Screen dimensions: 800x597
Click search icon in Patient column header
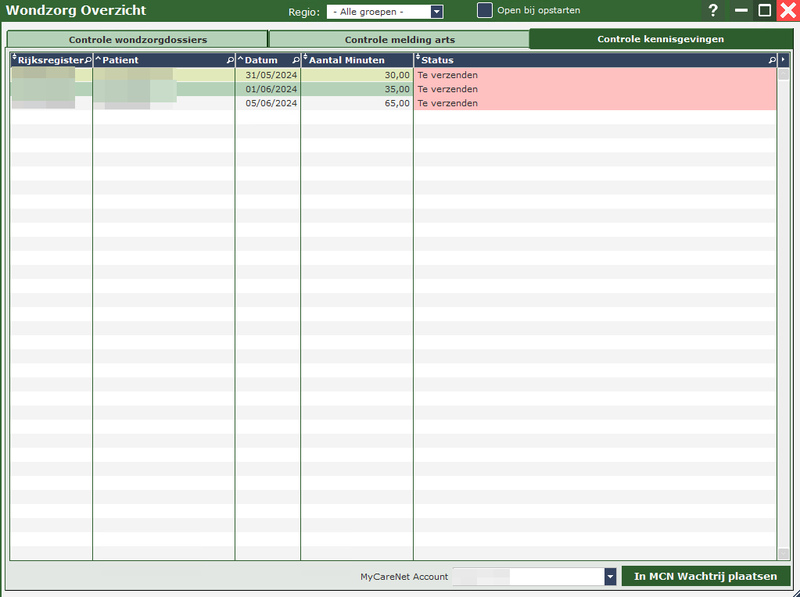pos(230,60)
